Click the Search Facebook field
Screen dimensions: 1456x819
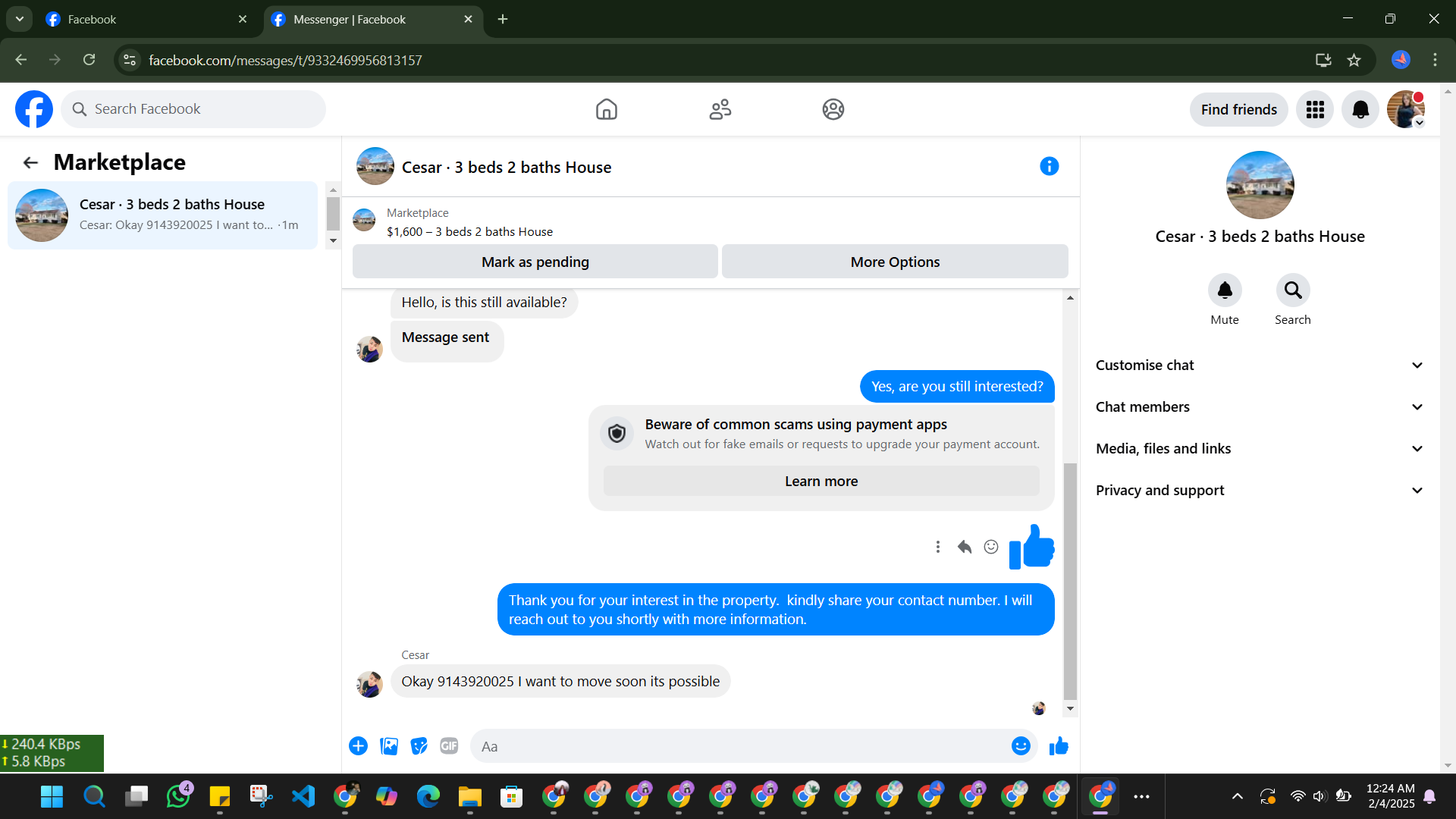193,109
